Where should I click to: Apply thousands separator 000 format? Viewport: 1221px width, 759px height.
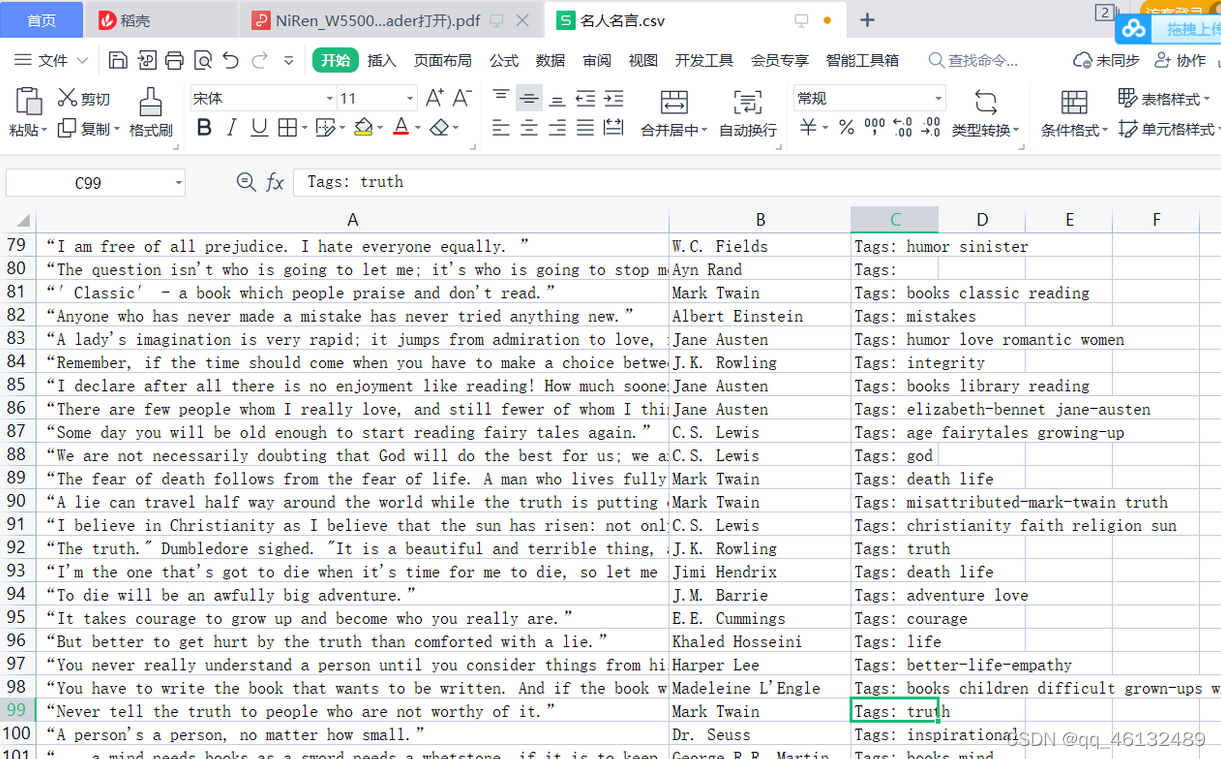point(874,128)
